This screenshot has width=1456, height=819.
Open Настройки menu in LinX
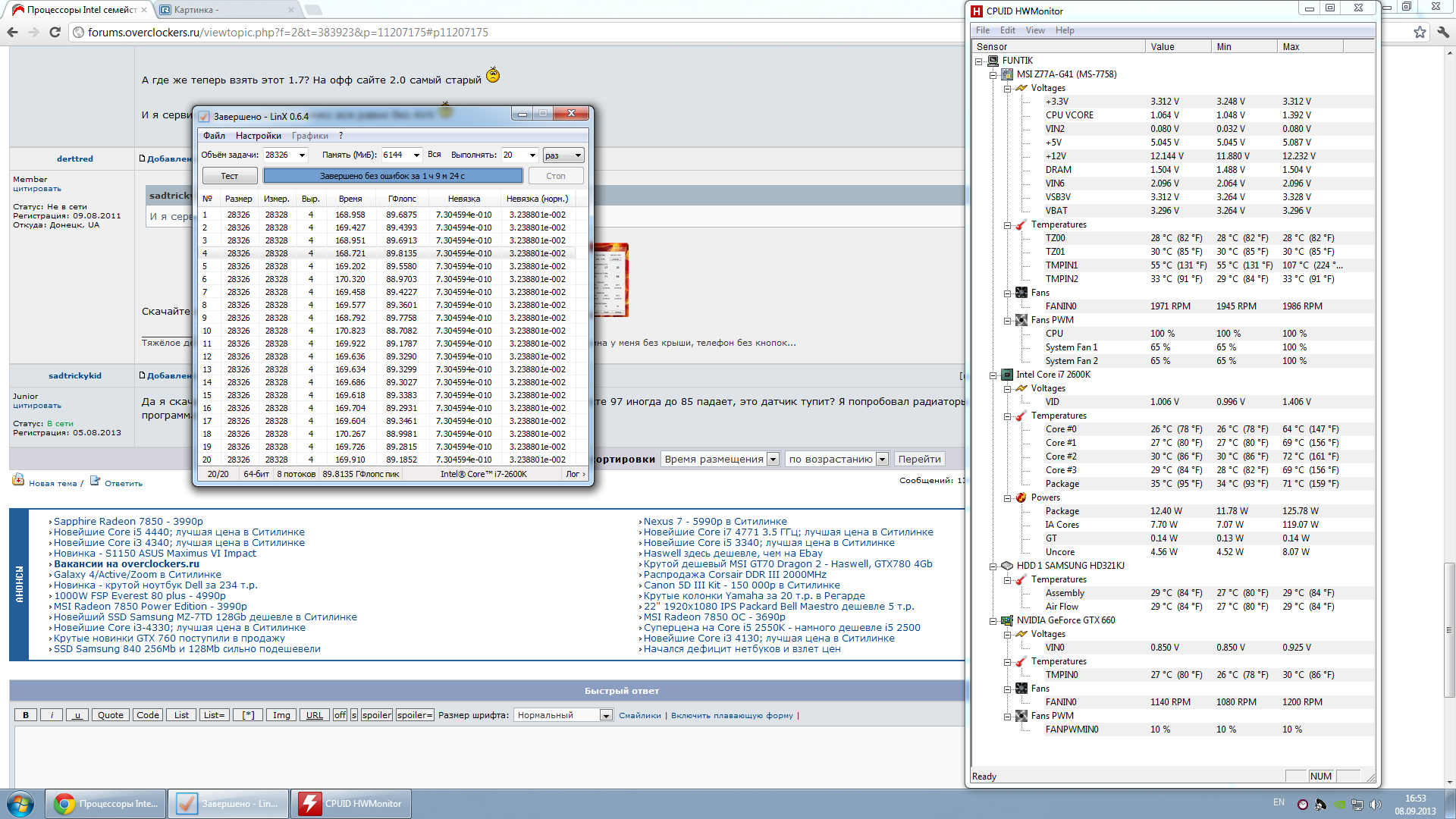coord(258,136)
